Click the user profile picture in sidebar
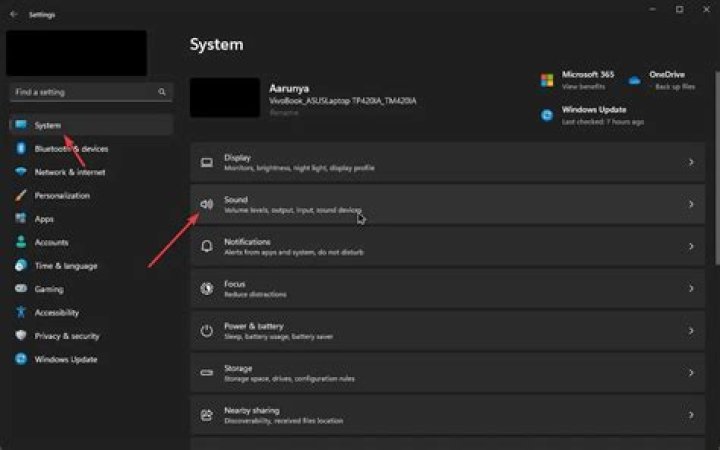 point(77,53)
